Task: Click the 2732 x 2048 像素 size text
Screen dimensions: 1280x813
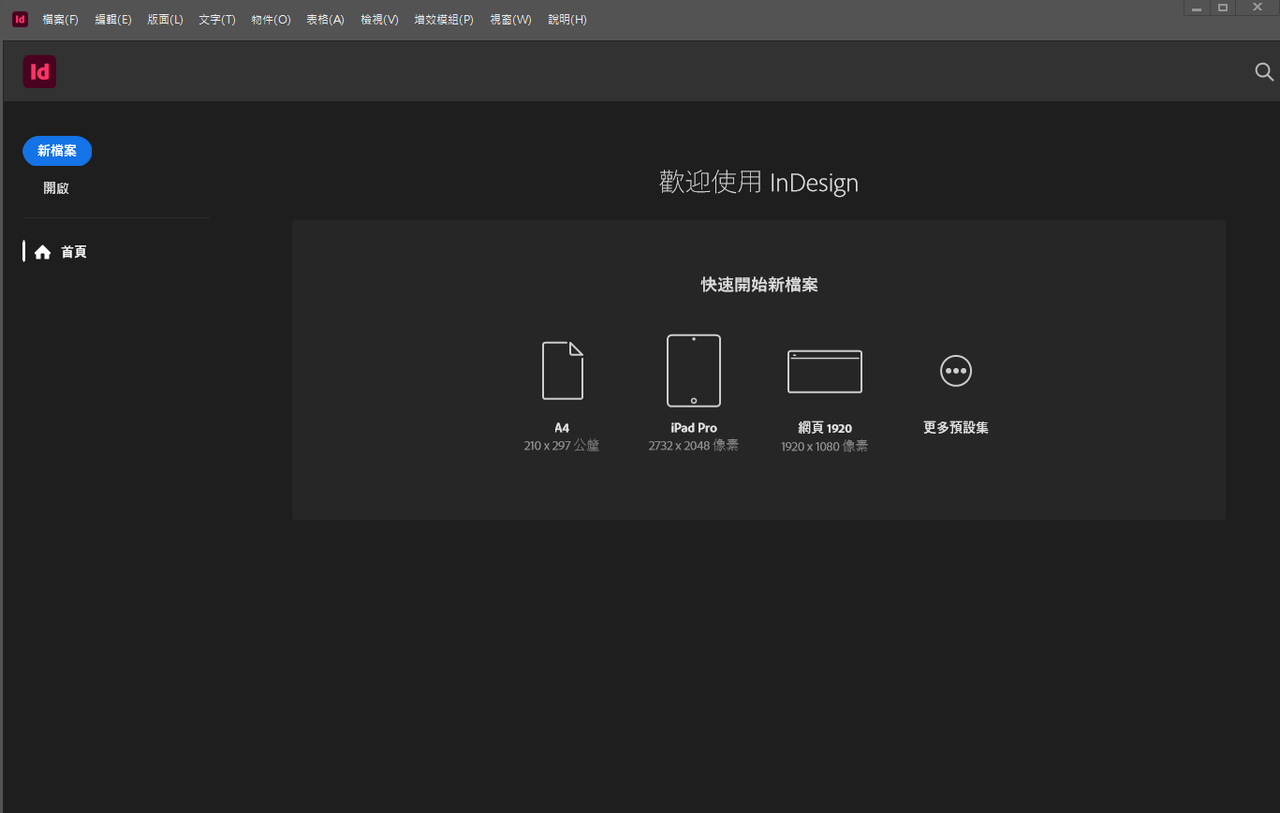Action: point(694,446)
